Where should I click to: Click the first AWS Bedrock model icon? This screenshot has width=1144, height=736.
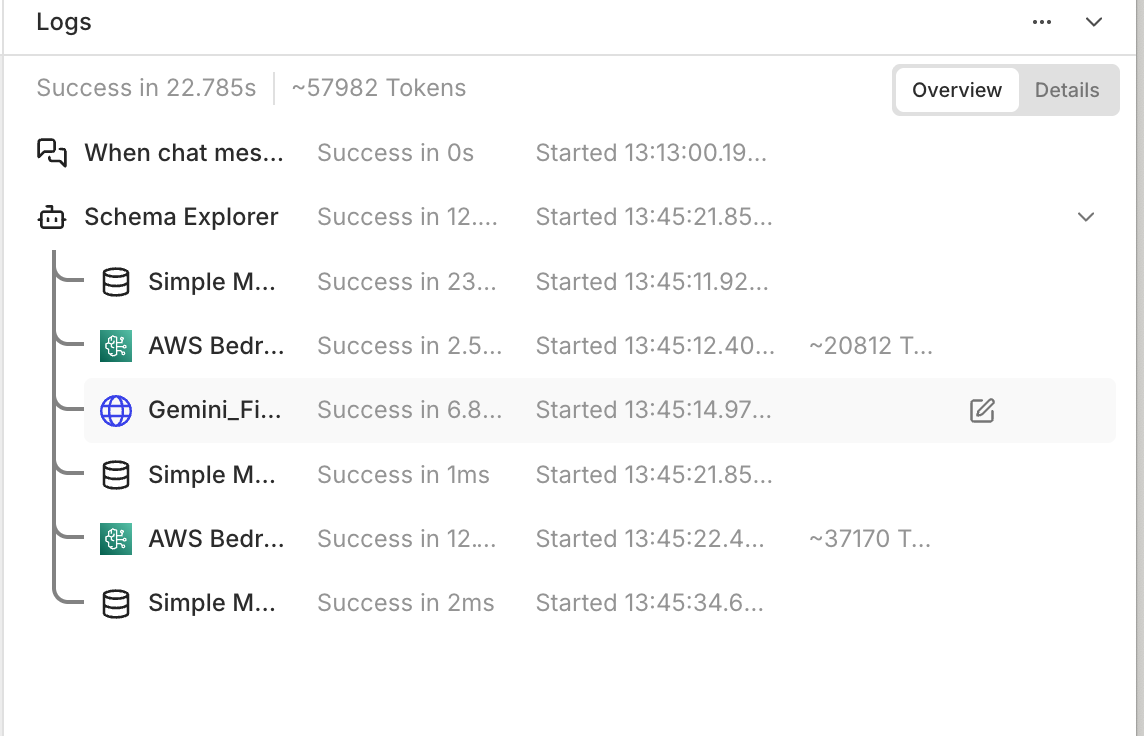coord(116,346)
